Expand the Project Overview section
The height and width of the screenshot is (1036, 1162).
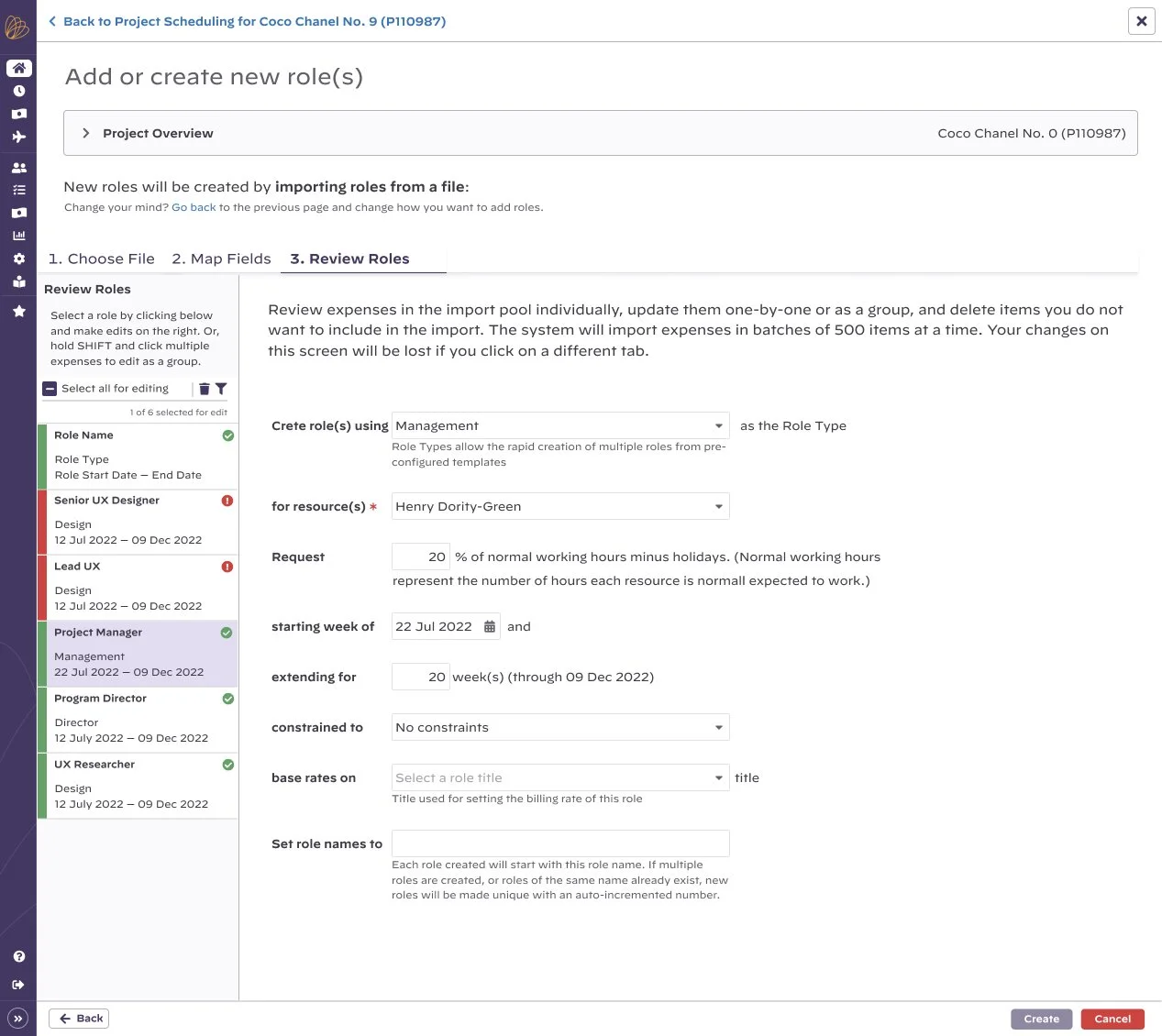click(x=85, y=133)
